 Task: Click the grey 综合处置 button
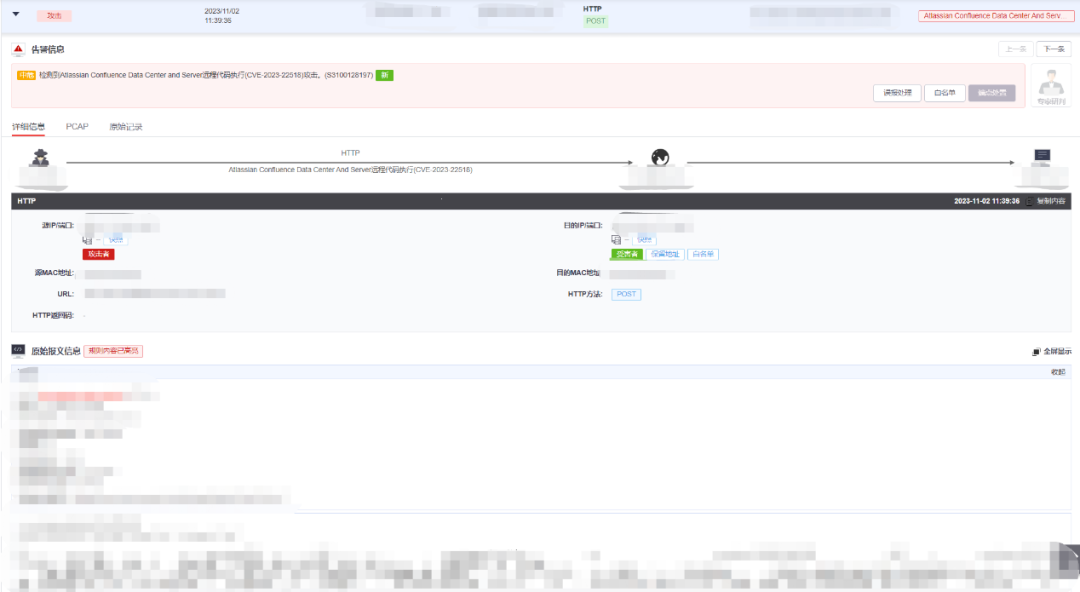point(992,92)
